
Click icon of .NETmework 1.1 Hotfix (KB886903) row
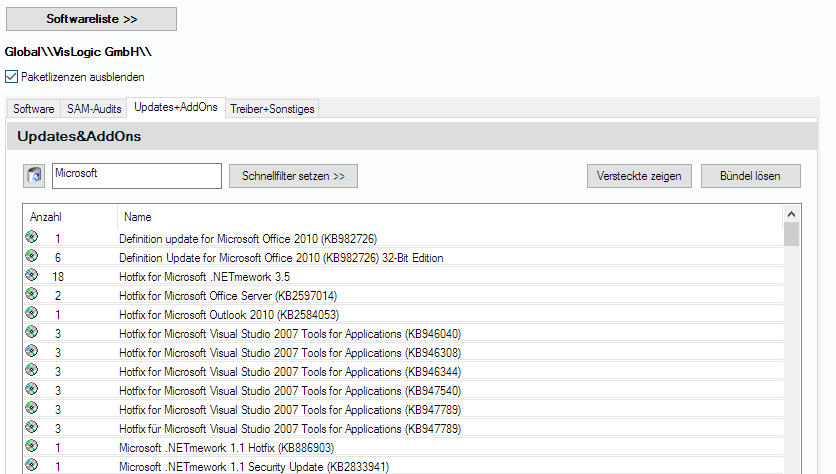coord(31,446)
